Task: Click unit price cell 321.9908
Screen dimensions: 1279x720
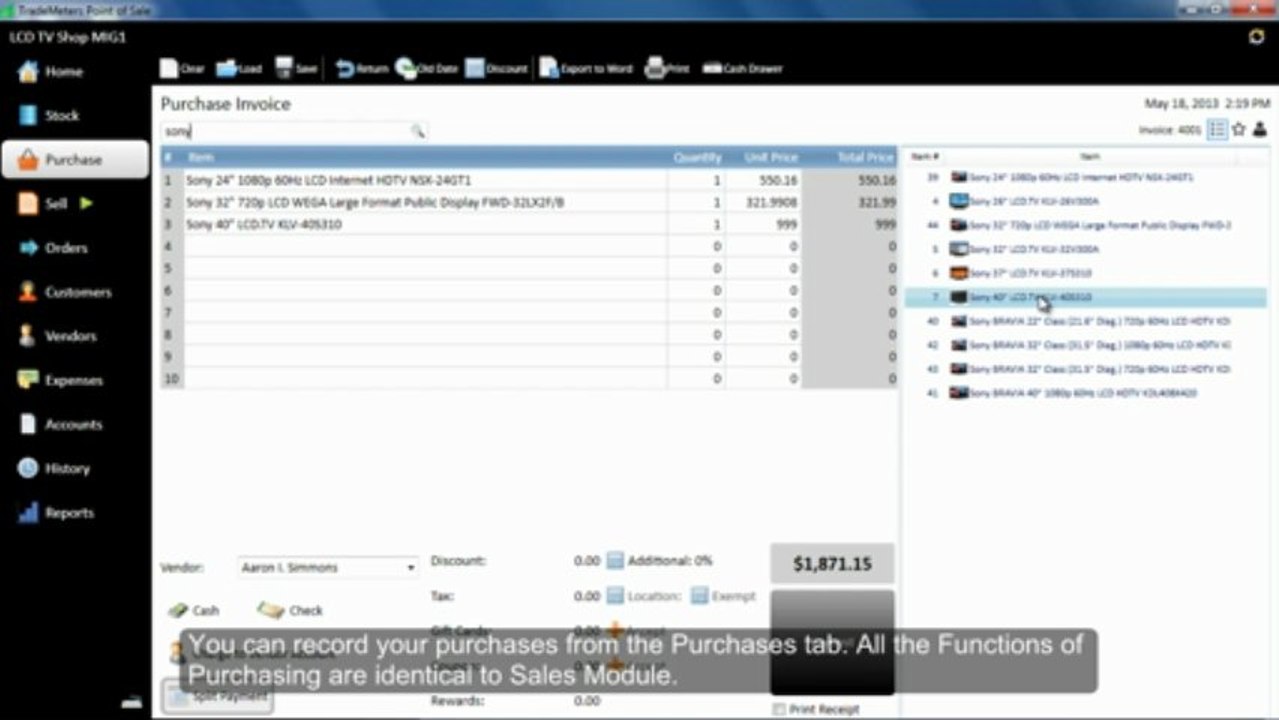Action: tap(764, 202)
